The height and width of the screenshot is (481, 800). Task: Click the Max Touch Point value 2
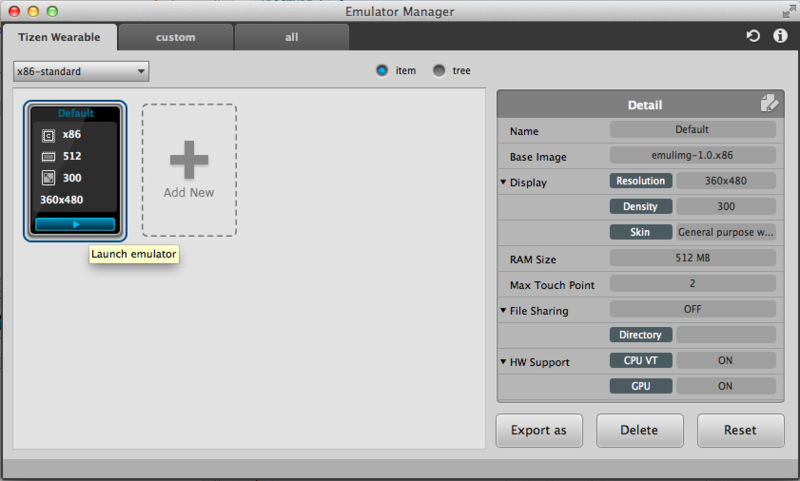click(x=692, y=284)
